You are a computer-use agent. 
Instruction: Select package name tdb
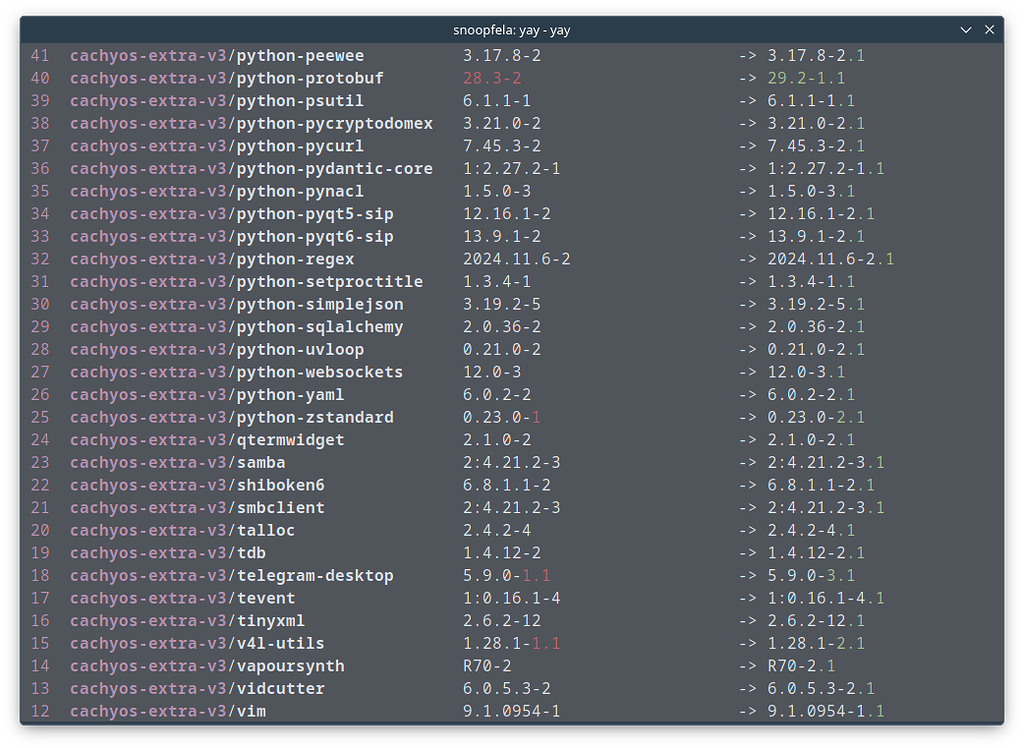coord(251,553)
